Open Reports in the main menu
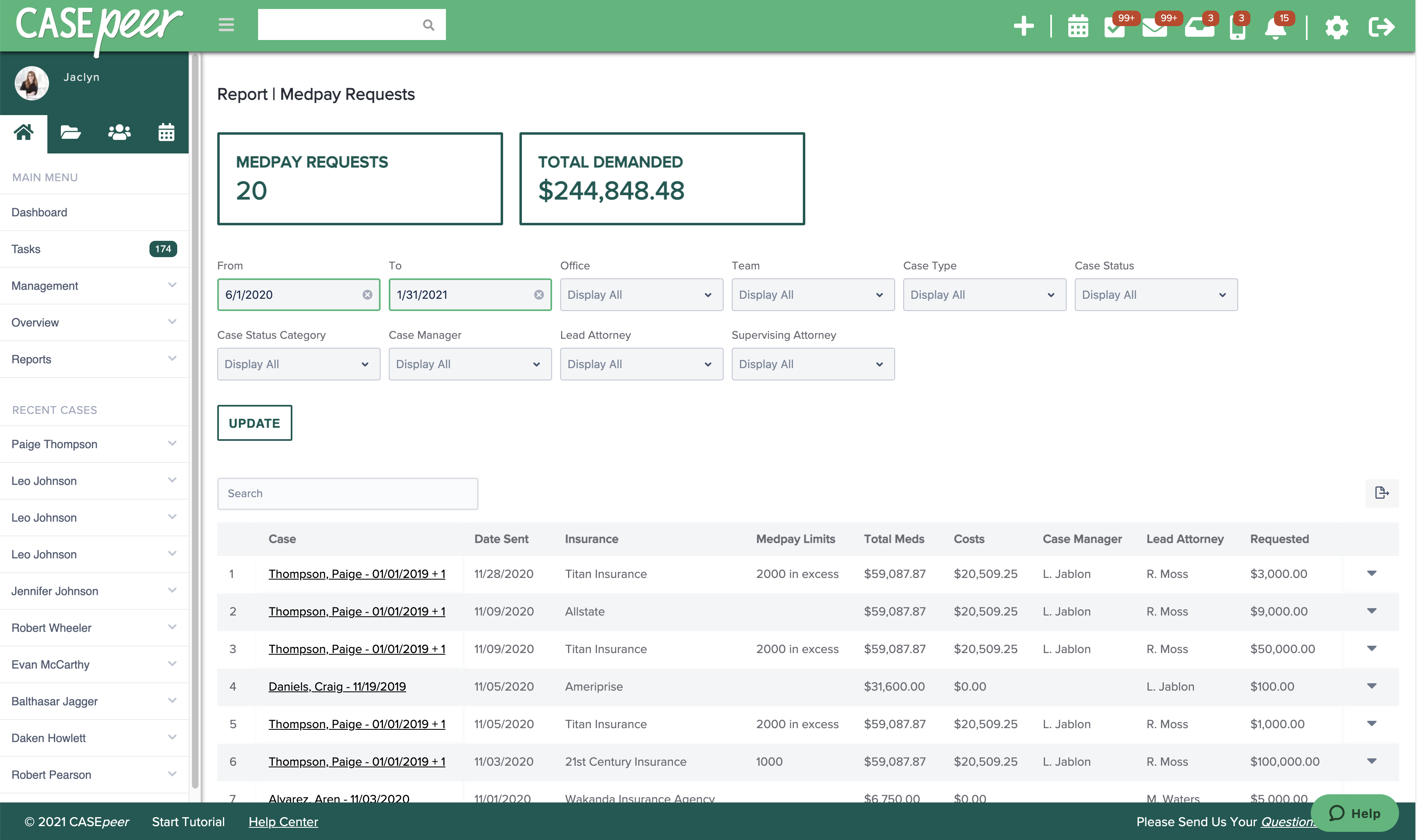 click(x=31, y=359)
